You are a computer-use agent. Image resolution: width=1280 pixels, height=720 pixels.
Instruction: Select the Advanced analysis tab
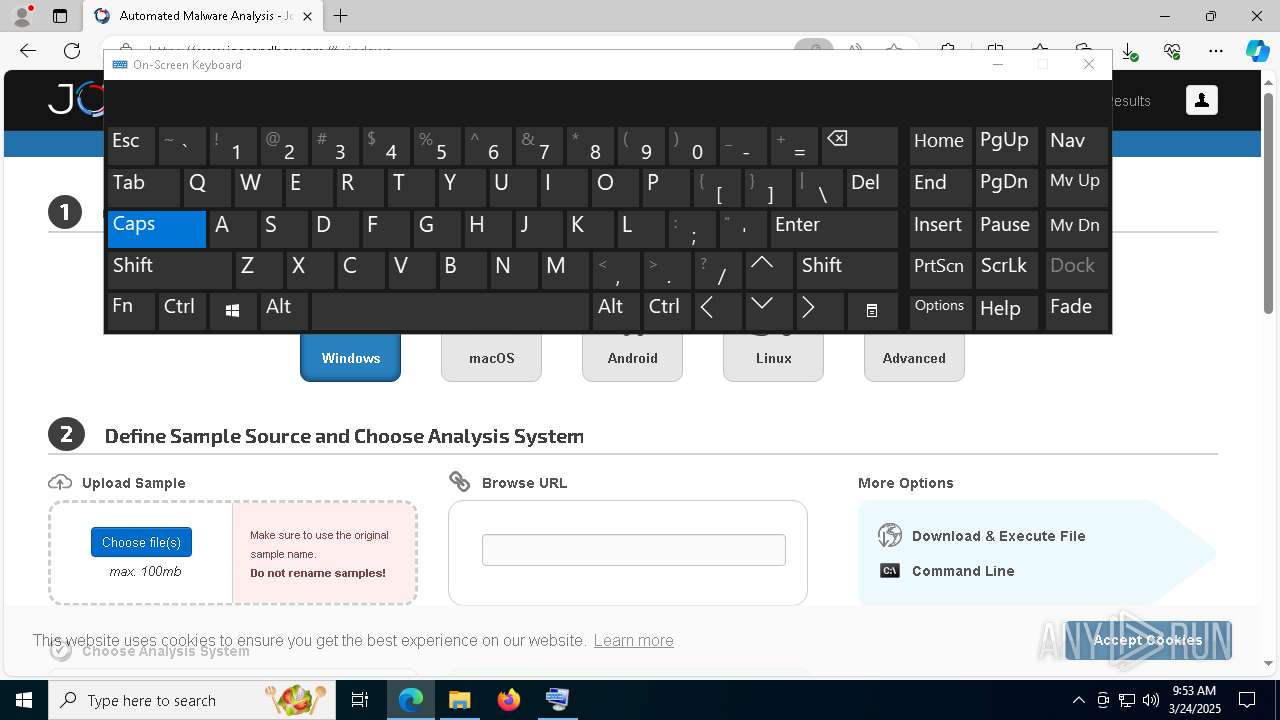point(914,357)
